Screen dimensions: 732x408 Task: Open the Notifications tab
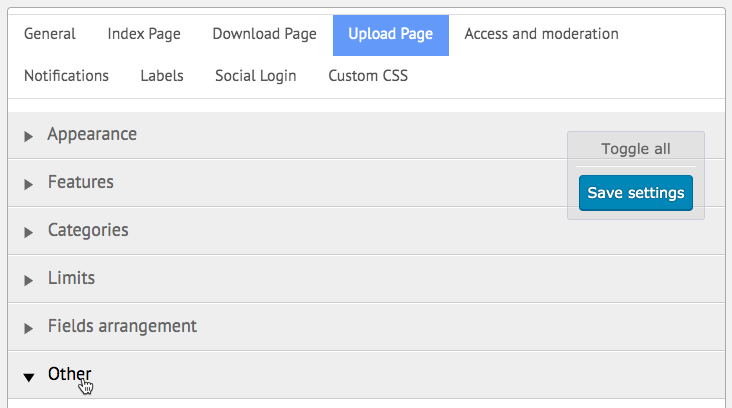tap(66, 76)
